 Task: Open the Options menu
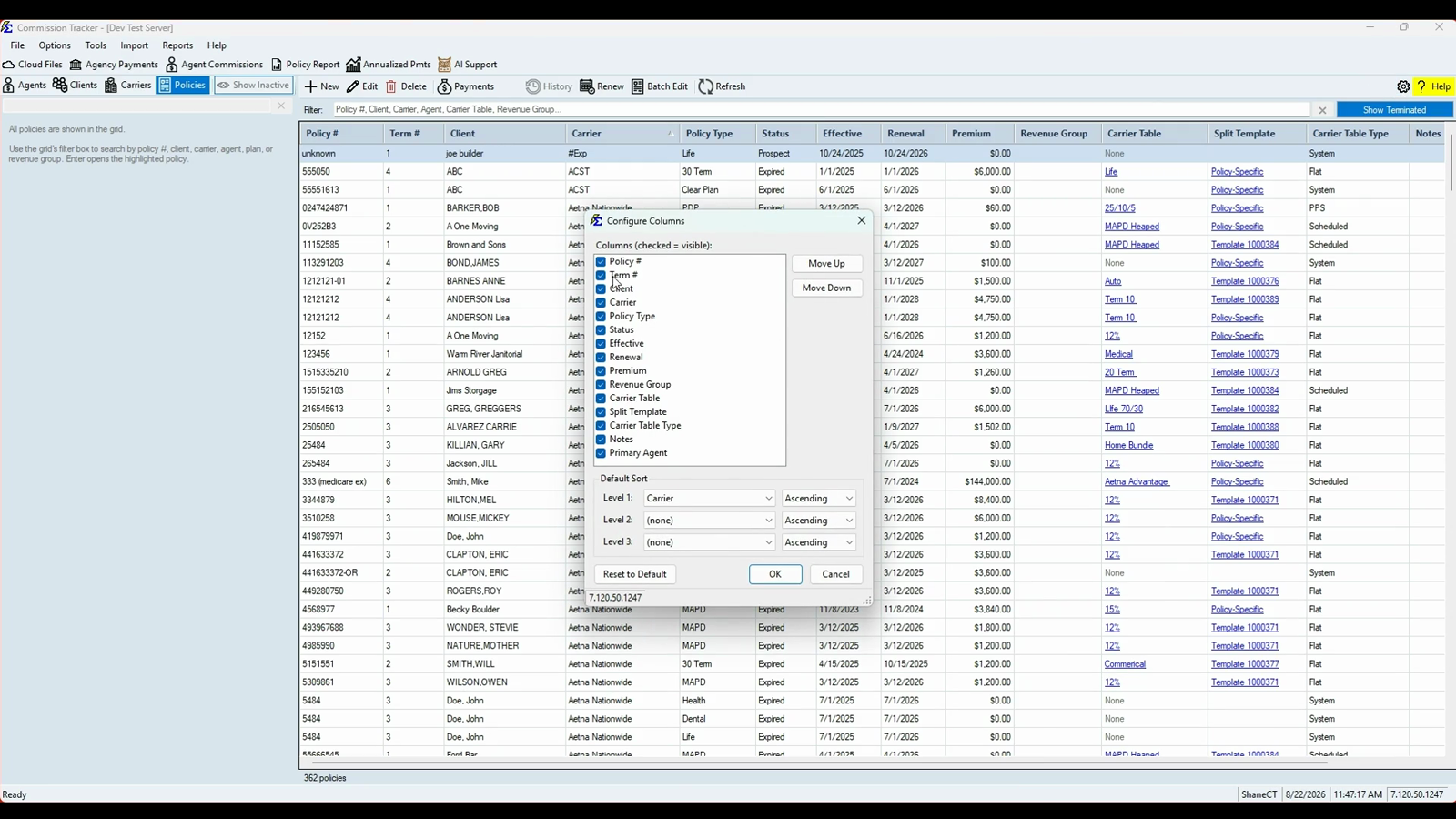[x=55, y=45]
